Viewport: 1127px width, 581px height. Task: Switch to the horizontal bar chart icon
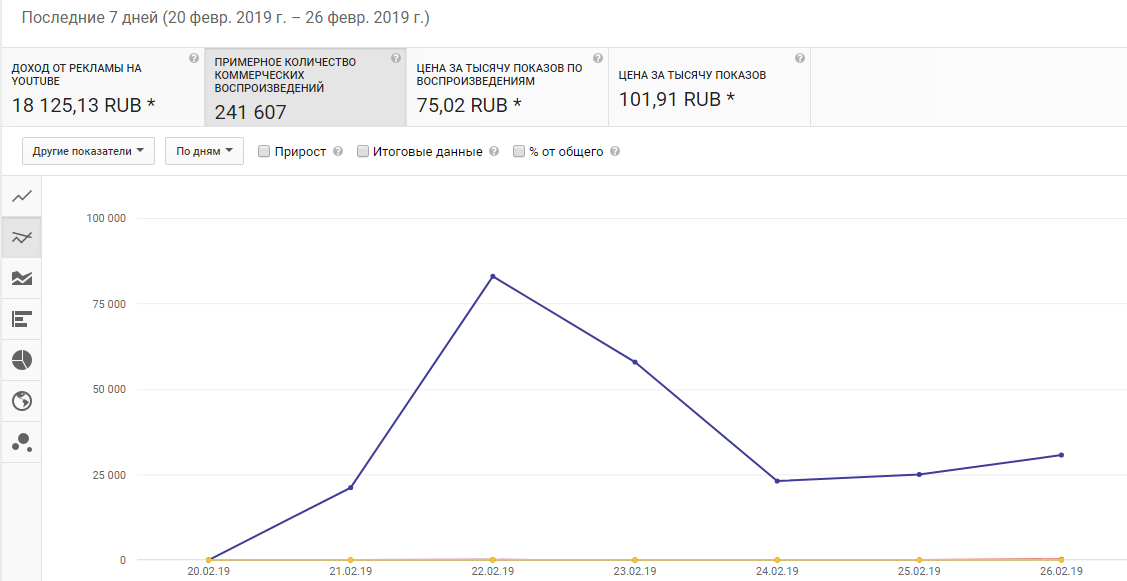click(22, 319)
